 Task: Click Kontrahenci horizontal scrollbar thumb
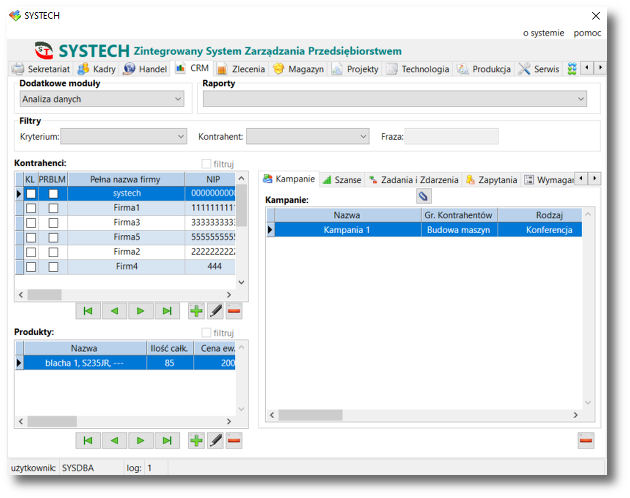pos(44,295)
